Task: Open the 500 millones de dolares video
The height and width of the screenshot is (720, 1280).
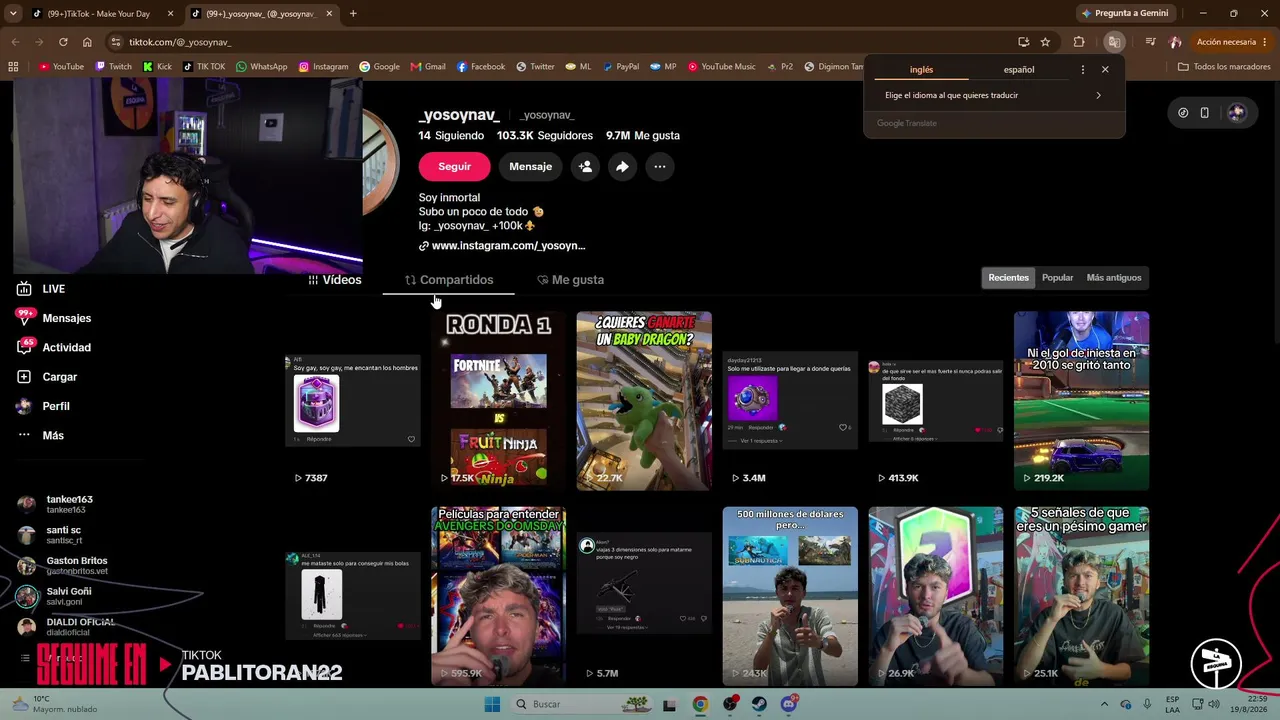Action: point(790,596)
